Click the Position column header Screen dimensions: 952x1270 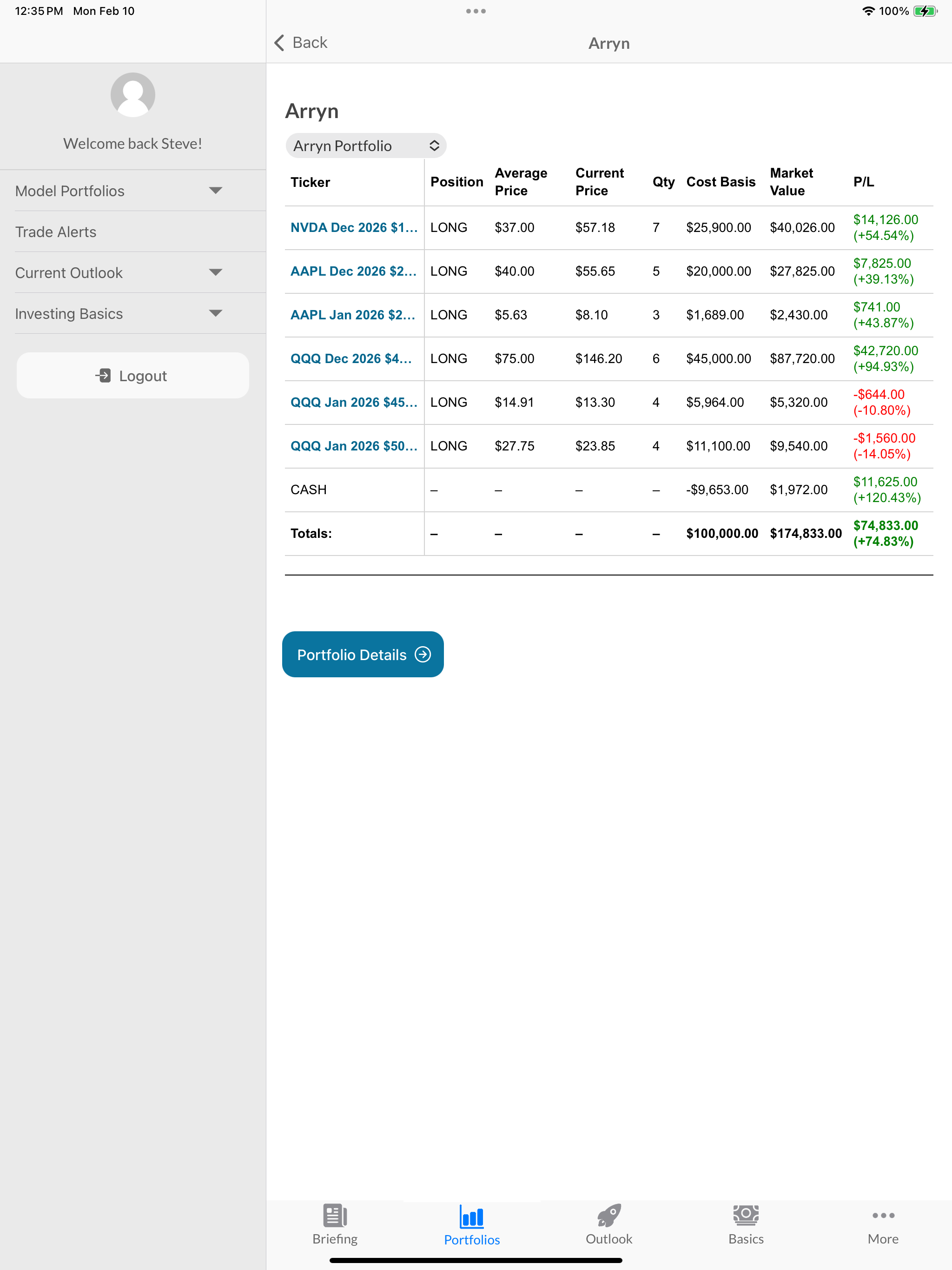pyautogui.click(x=456, y=182)
